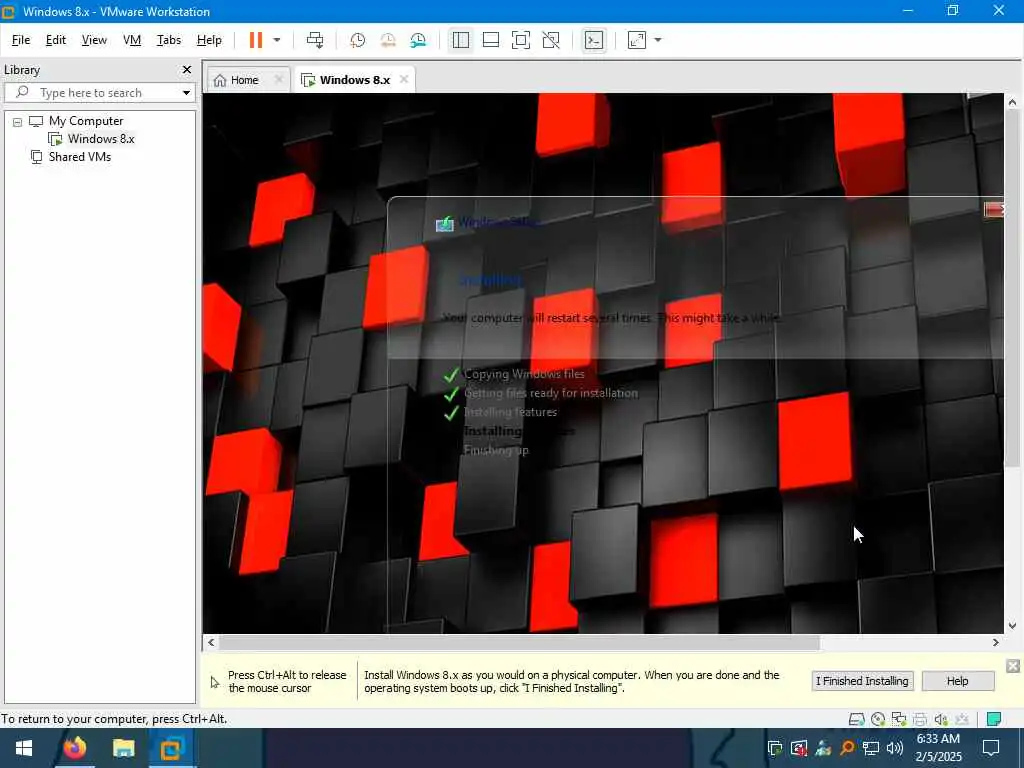Viewport: 1024px width, 768px height.
Task: Open the File menu
Action: tap(21, 40)
